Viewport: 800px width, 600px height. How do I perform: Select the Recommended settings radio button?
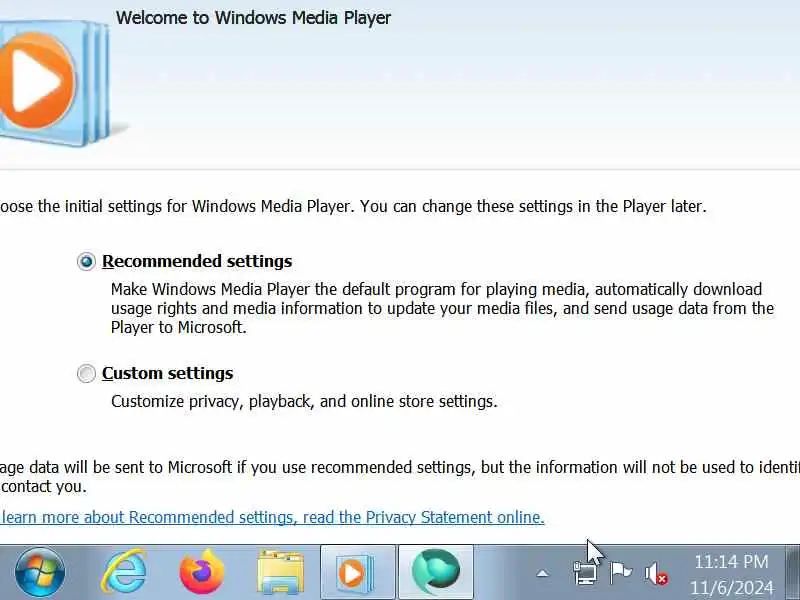click(86, 261)
